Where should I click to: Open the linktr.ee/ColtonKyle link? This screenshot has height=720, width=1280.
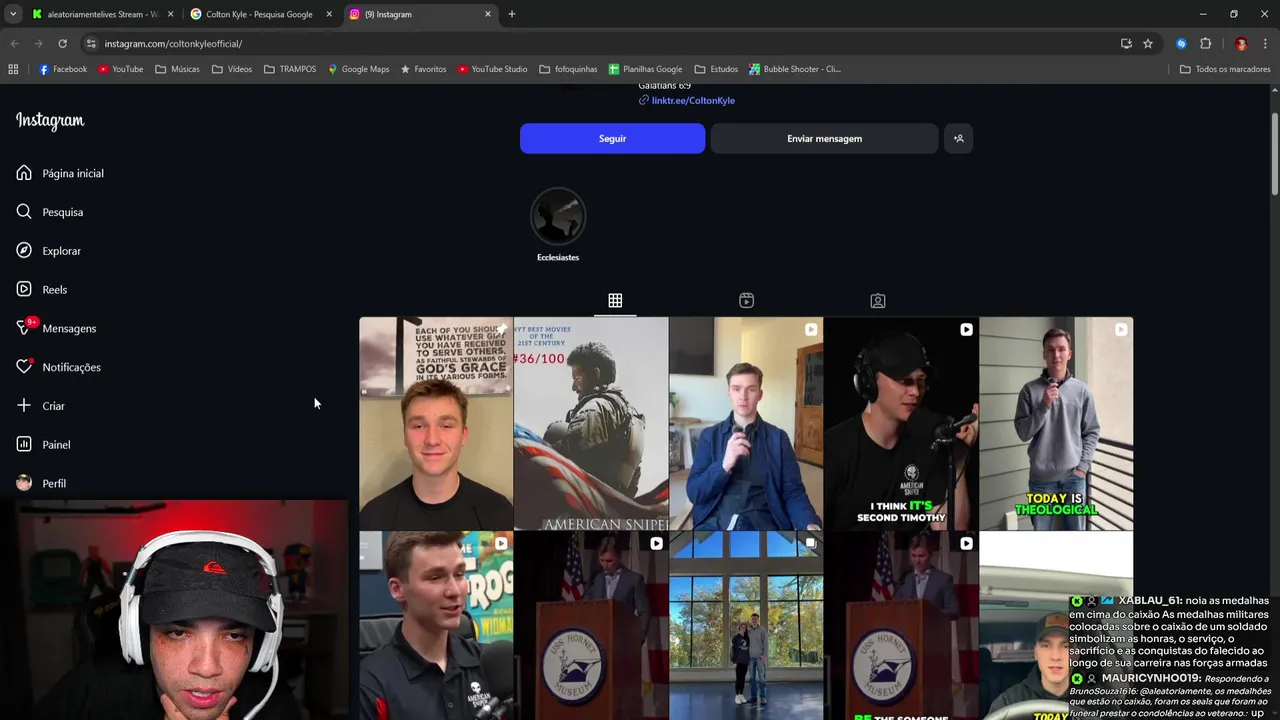[x=693, y=101]
